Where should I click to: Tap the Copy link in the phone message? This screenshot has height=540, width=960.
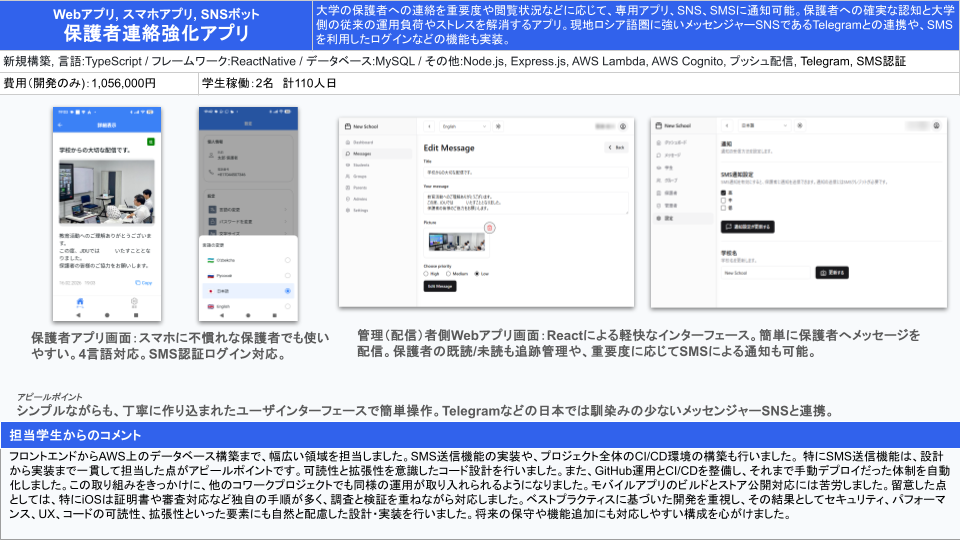(x=144, y=283)
